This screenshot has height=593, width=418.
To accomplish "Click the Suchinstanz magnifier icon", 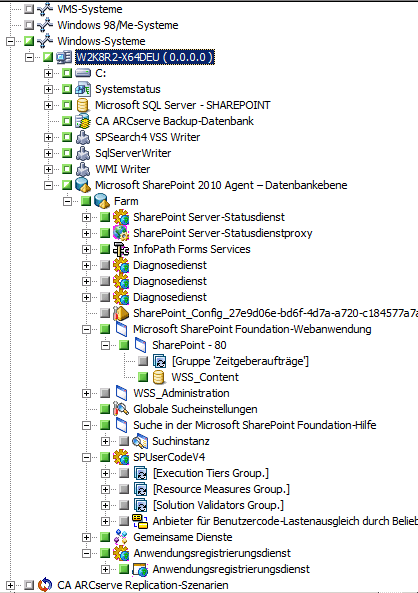I will (140, 441).
